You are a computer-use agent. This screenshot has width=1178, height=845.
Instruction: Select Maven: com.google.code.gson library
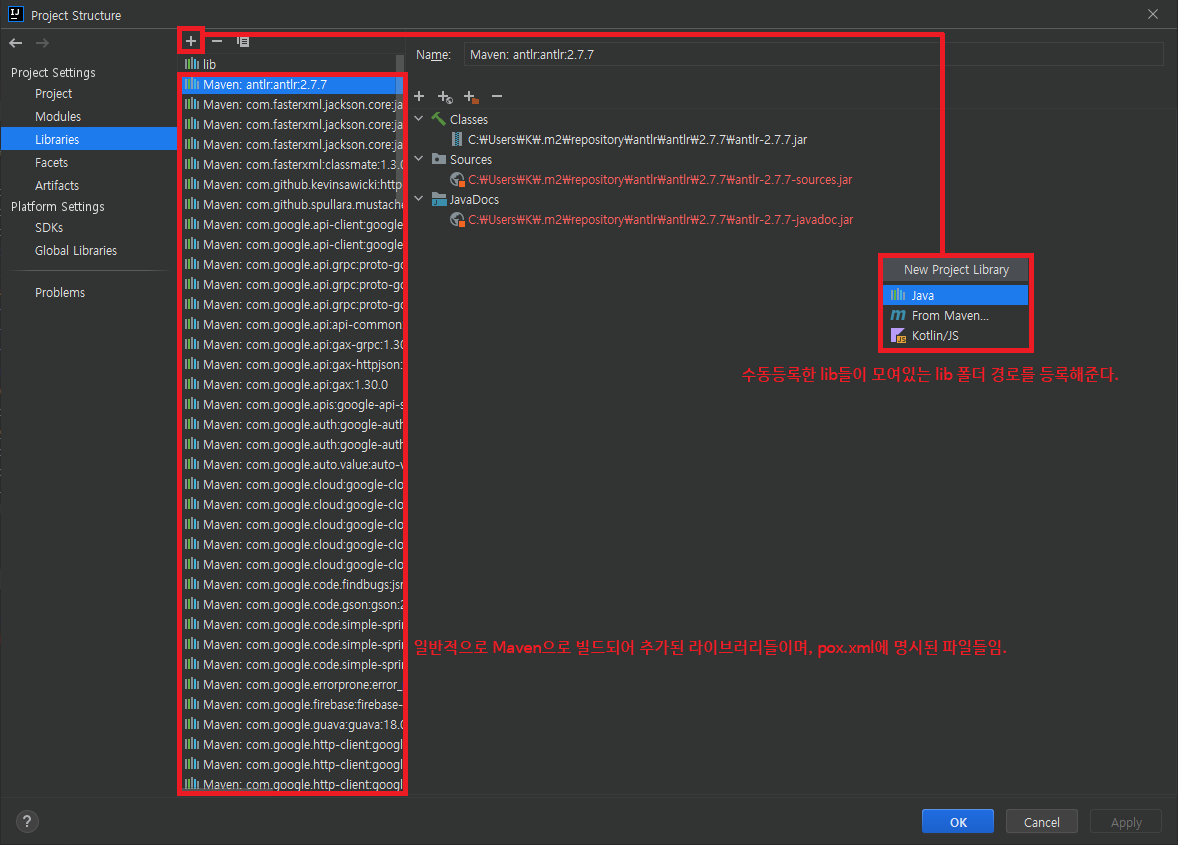291,605
